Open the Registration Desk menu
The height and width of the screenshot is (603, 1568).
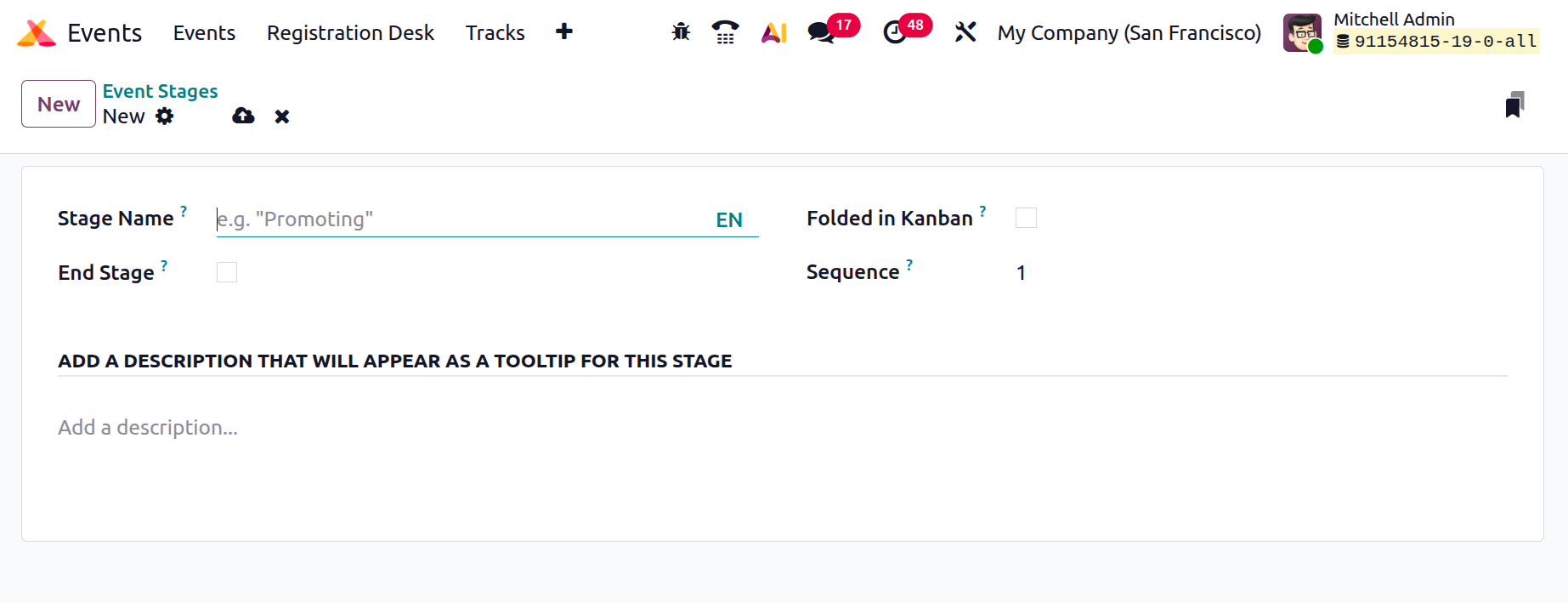tap(350, 32)
